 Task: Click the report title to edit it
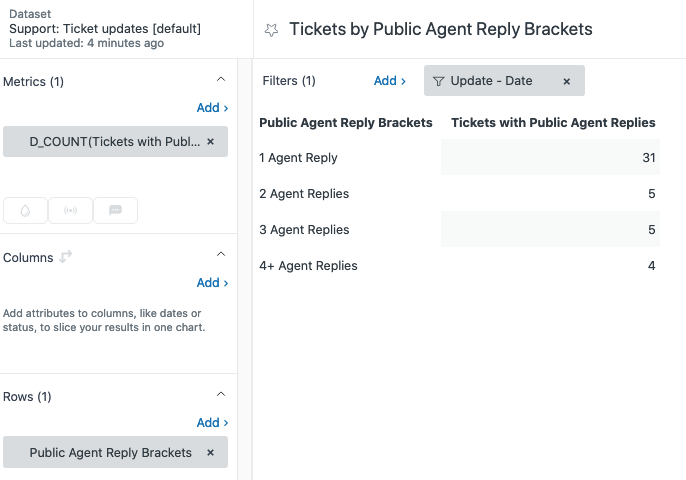440,30
